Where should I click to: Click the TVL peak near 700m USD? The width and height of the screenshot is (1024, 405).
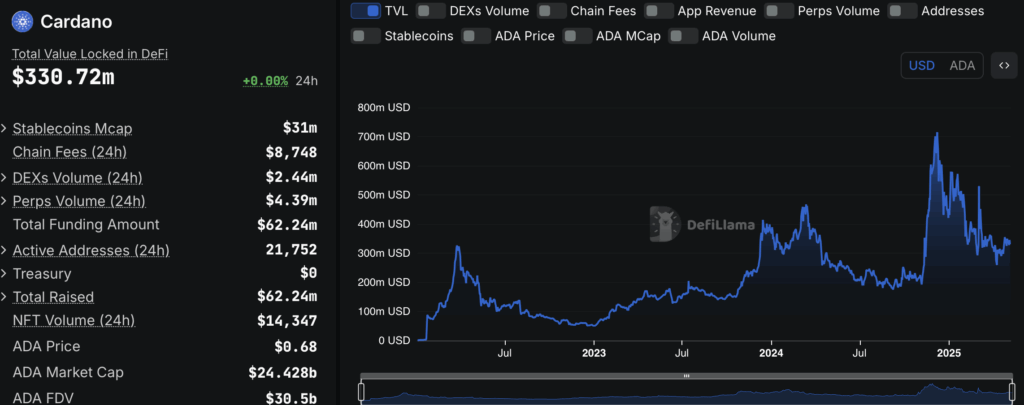click(x=937, y=134)
